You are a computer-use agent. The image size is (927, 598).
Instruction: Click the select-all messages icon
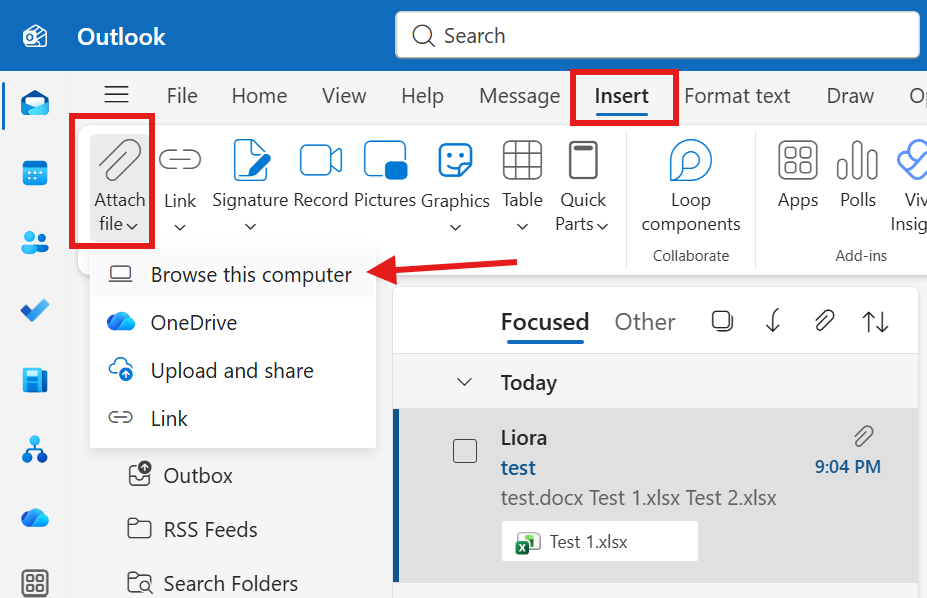pyautogui.click(x=722, y=322)
